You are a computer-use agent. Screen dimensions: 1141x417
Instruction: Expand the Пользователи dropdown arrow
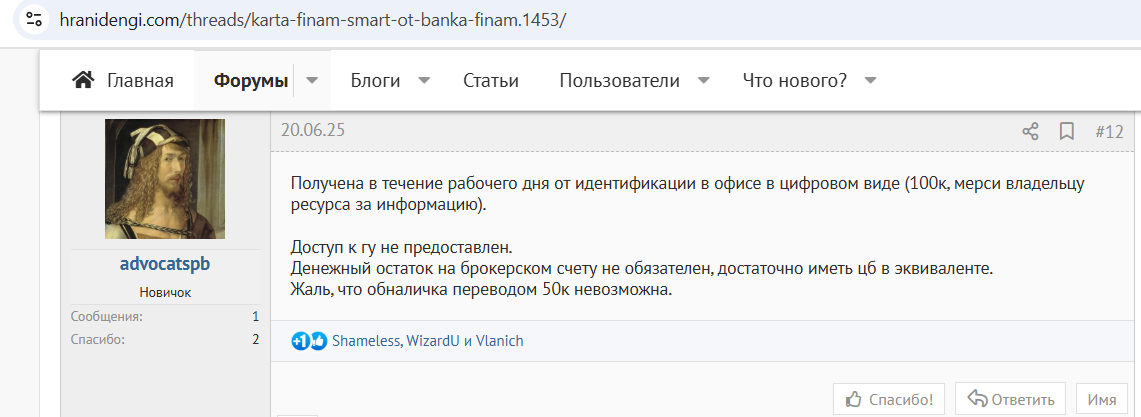[x=704, y=80]
